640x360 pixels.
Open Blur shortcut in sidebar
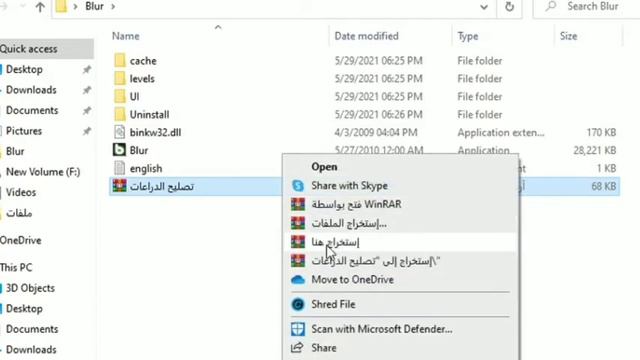click(15, 151)
